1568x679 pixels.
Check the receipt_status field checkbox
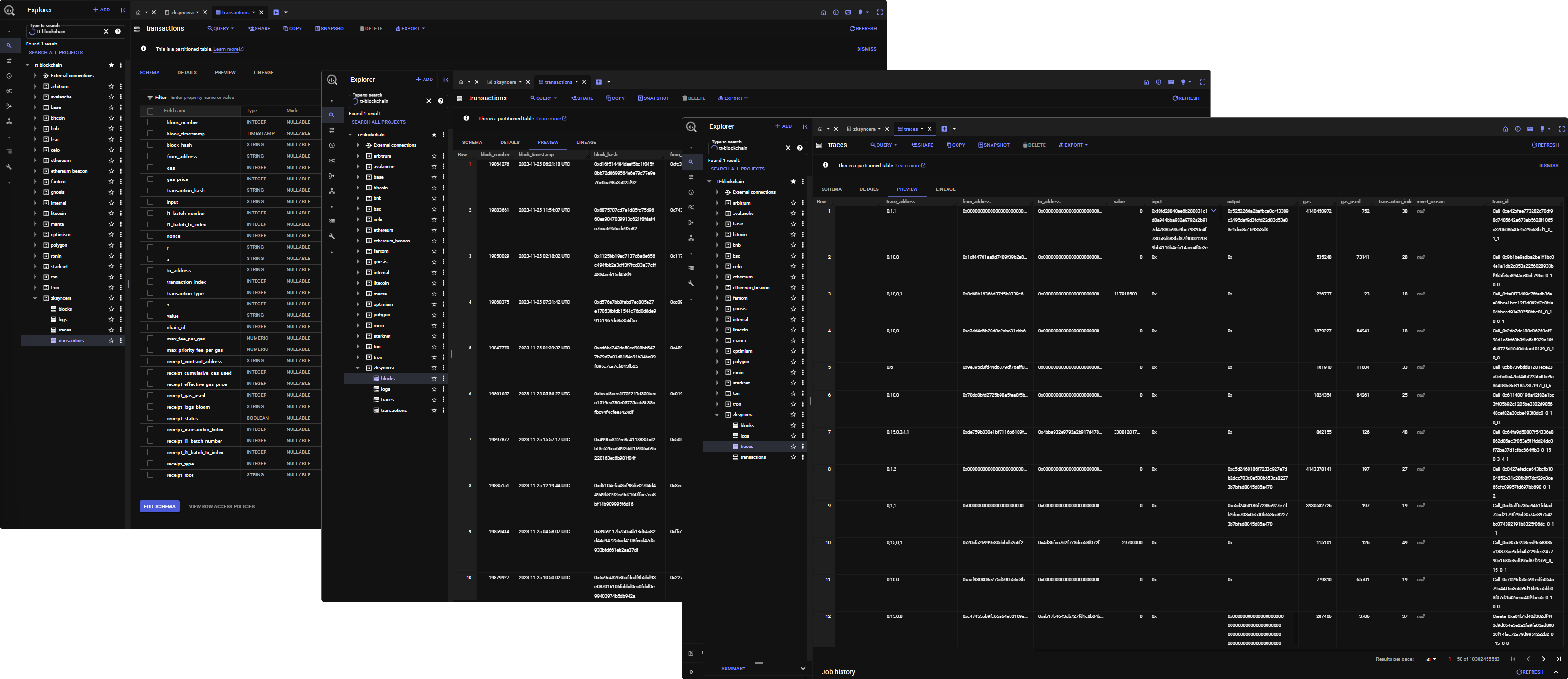coord(150,418)
